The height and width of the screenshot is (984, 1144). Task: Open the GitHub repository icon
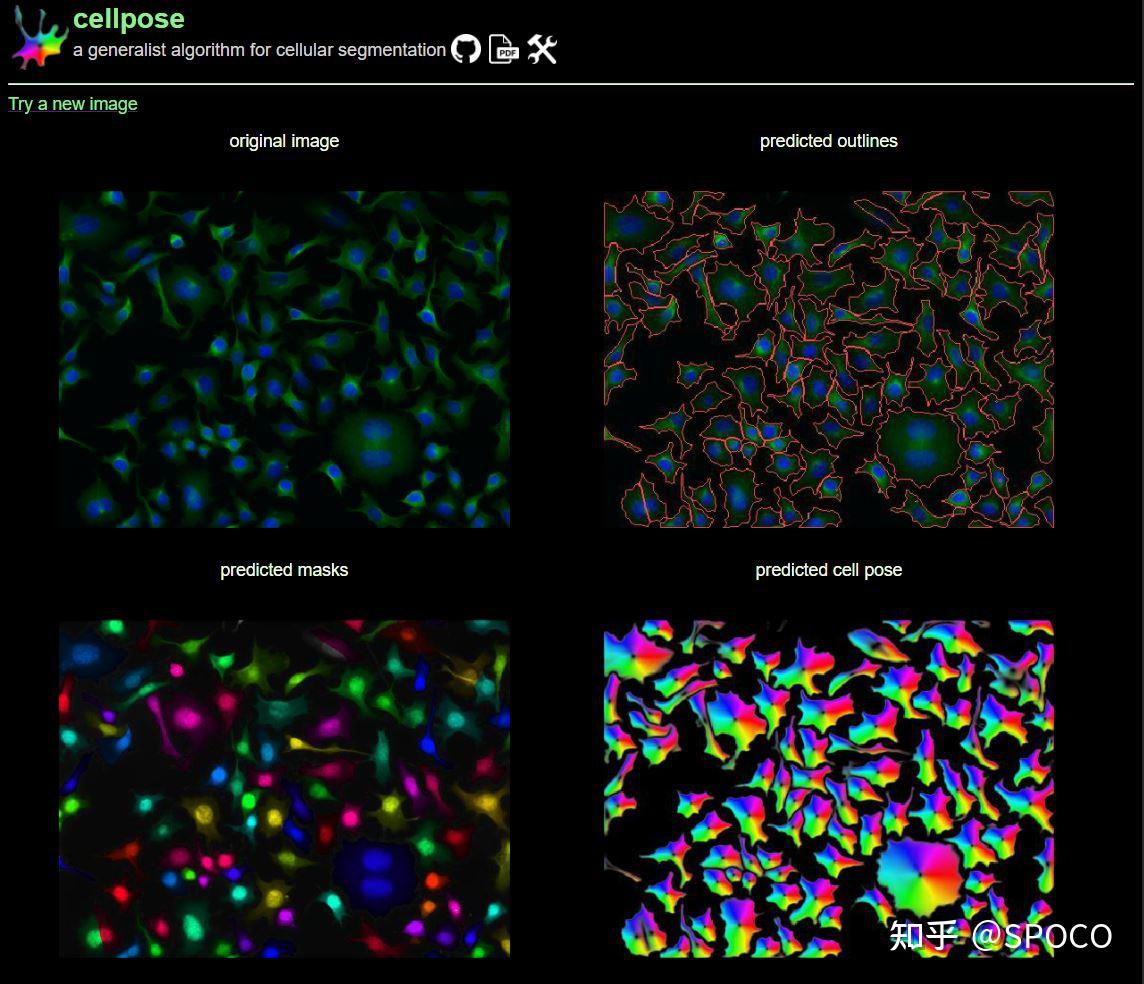point(465,50)
